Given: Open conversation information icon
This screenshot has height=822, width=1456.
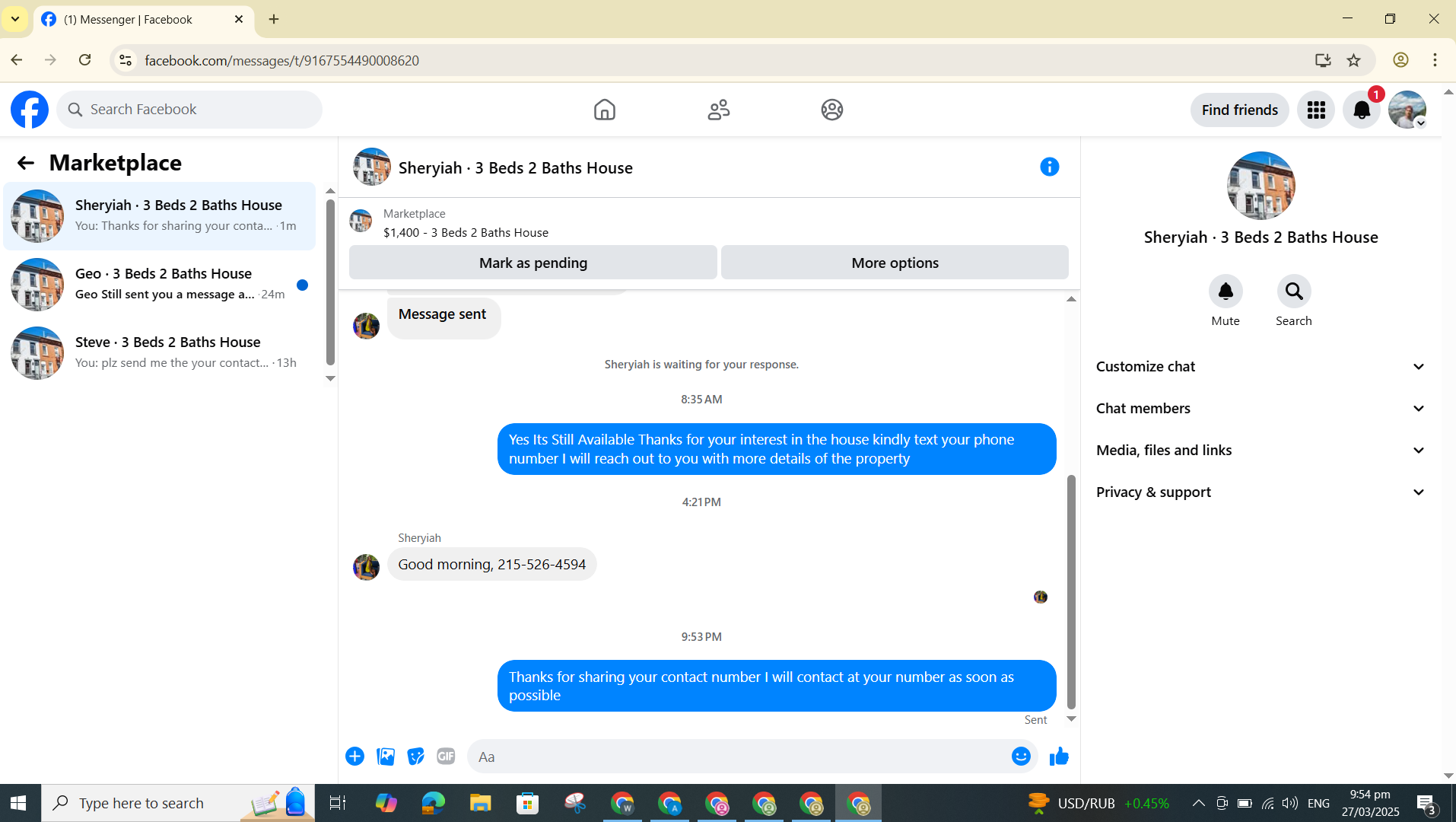Looking at the screenshot, I should (x=1050, y=167).
